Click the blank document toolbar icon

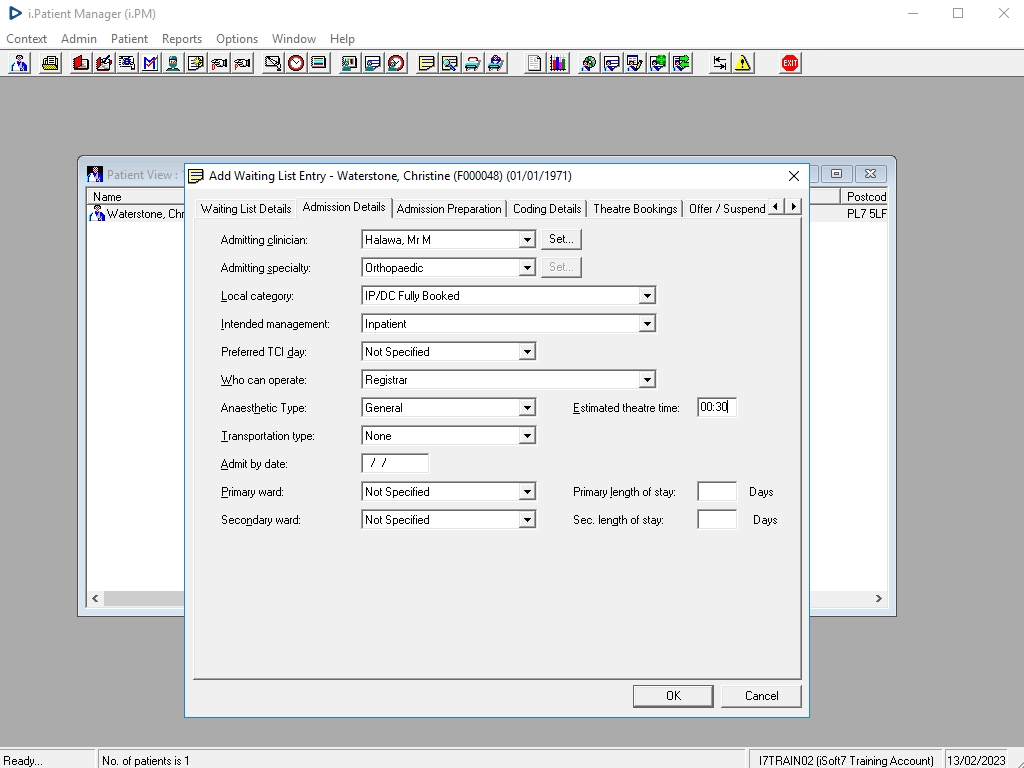tap(534, 63)
